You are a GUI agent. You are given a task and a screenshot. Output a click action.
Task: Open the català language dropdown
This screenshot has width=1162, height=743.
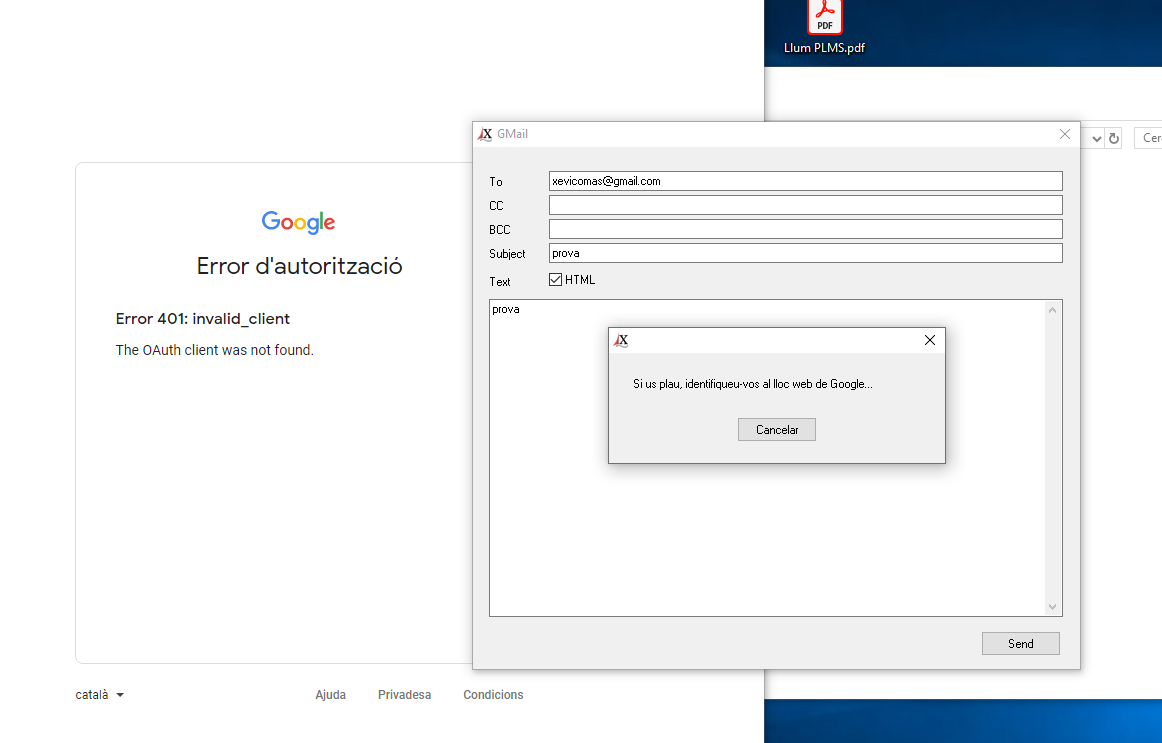pyautogui.click(x=99, y=695)
